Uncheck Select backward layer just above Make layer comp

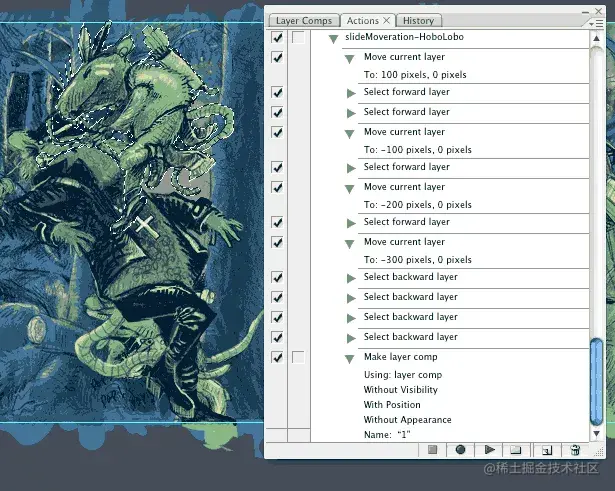point(277,337)
